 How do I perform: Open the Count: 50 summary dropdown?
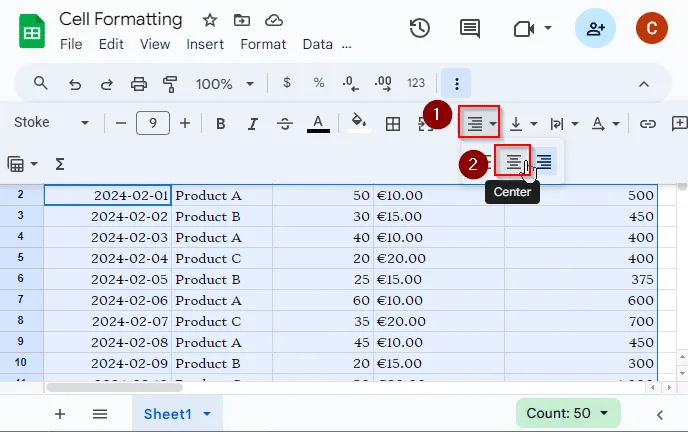point(568,413)
